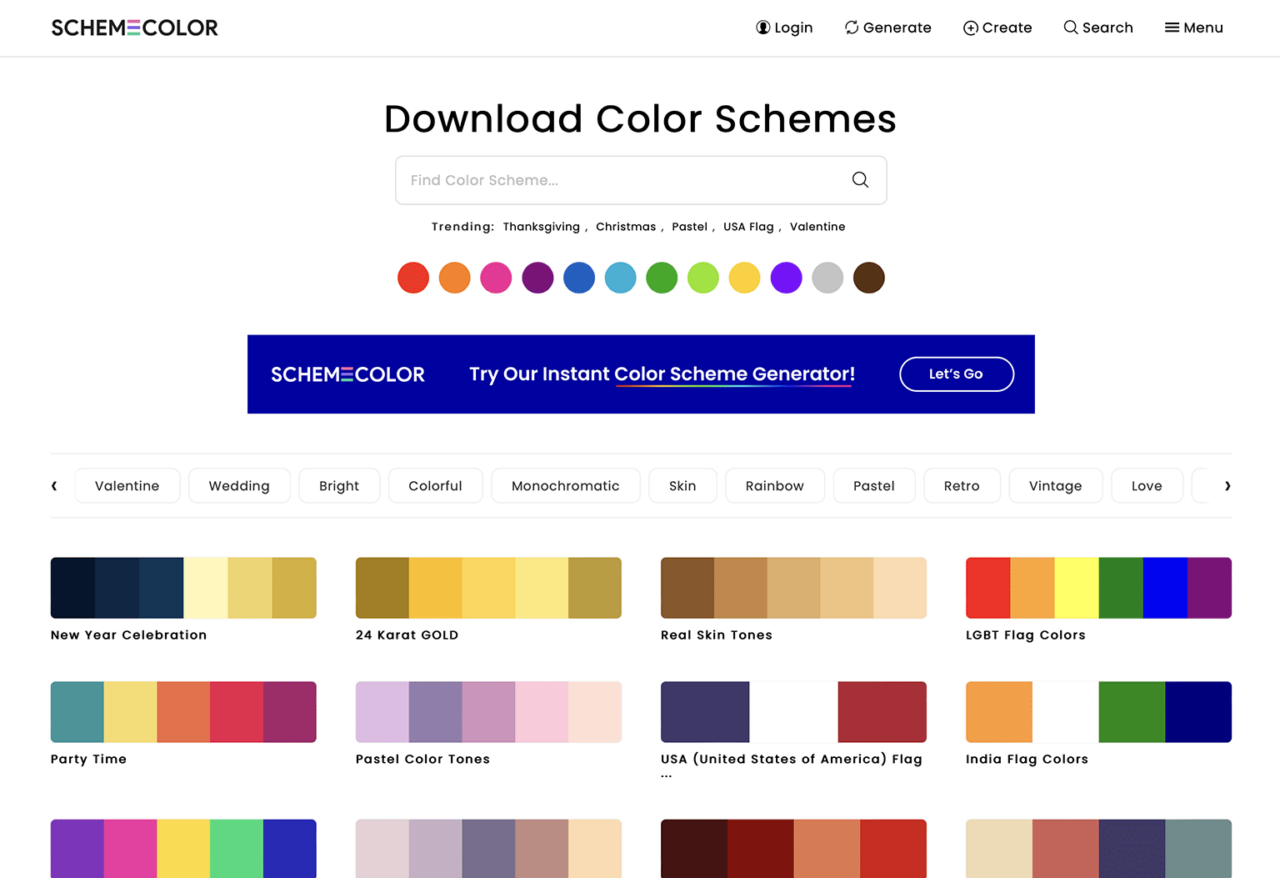This screenshot has width=1280, height=878.
Task: Open the Christmas trending link
Action: point(626,227)
